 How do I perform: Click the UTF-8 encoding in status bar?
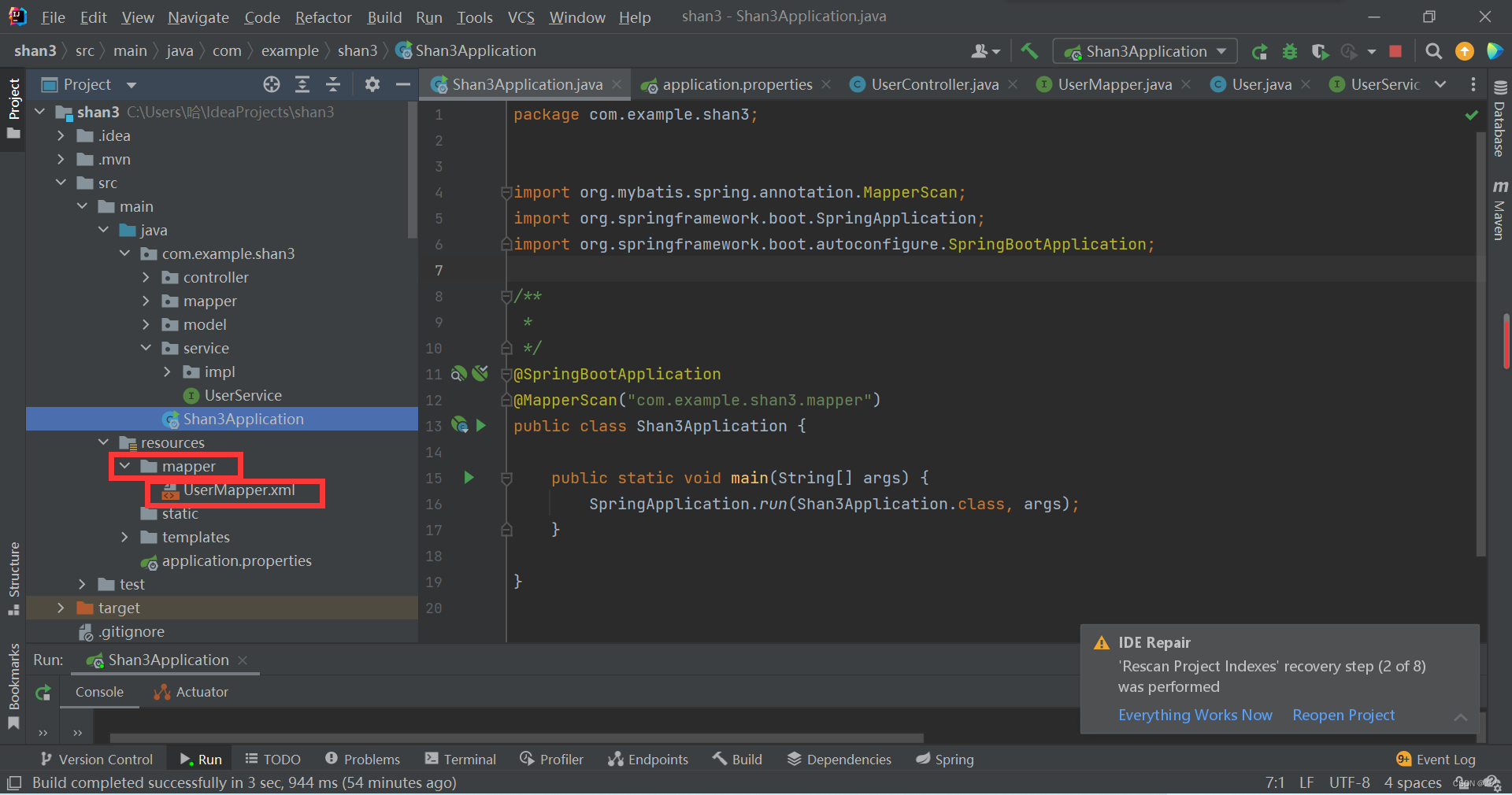(1349, 782)
